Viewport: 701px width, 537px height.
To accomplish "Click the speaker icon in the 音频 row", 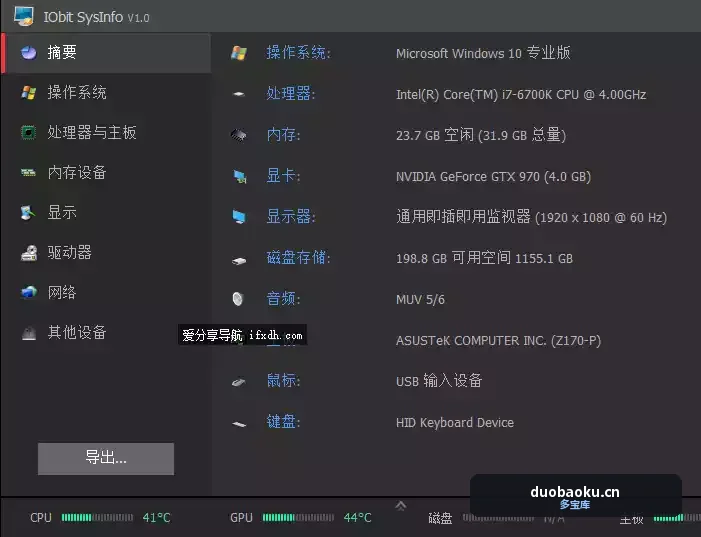I will pyautogui.click(x=238, y=299).
